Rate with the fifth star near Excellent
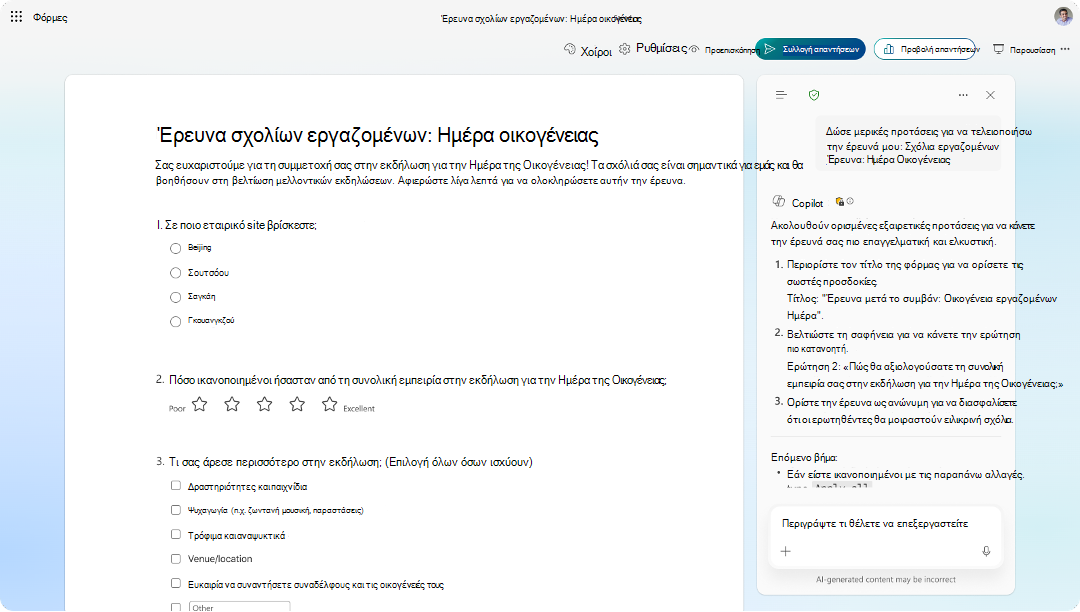This screenshot has width=1080, height=612. (330, 404)
